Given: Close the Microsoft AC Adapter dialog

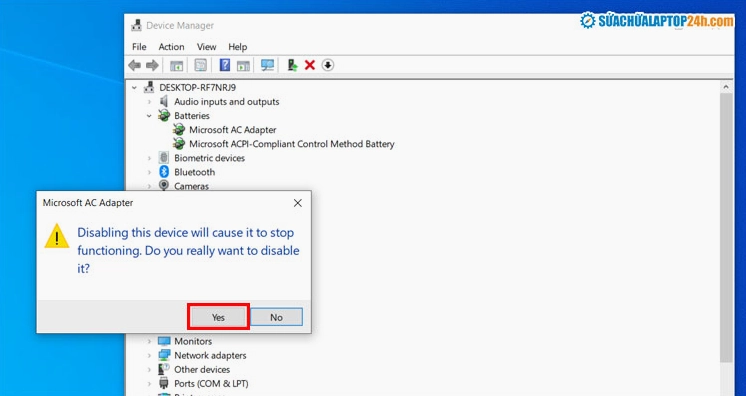Looking at the screenshot, I should pos(298,203).
